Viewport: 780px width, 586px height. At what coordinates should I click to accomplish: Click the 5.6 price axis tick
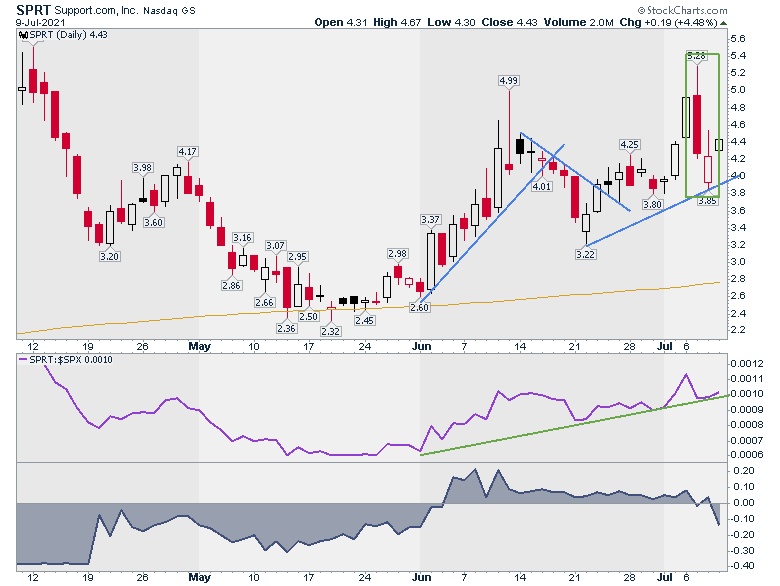pyautogui.click(x=738, y=39)
